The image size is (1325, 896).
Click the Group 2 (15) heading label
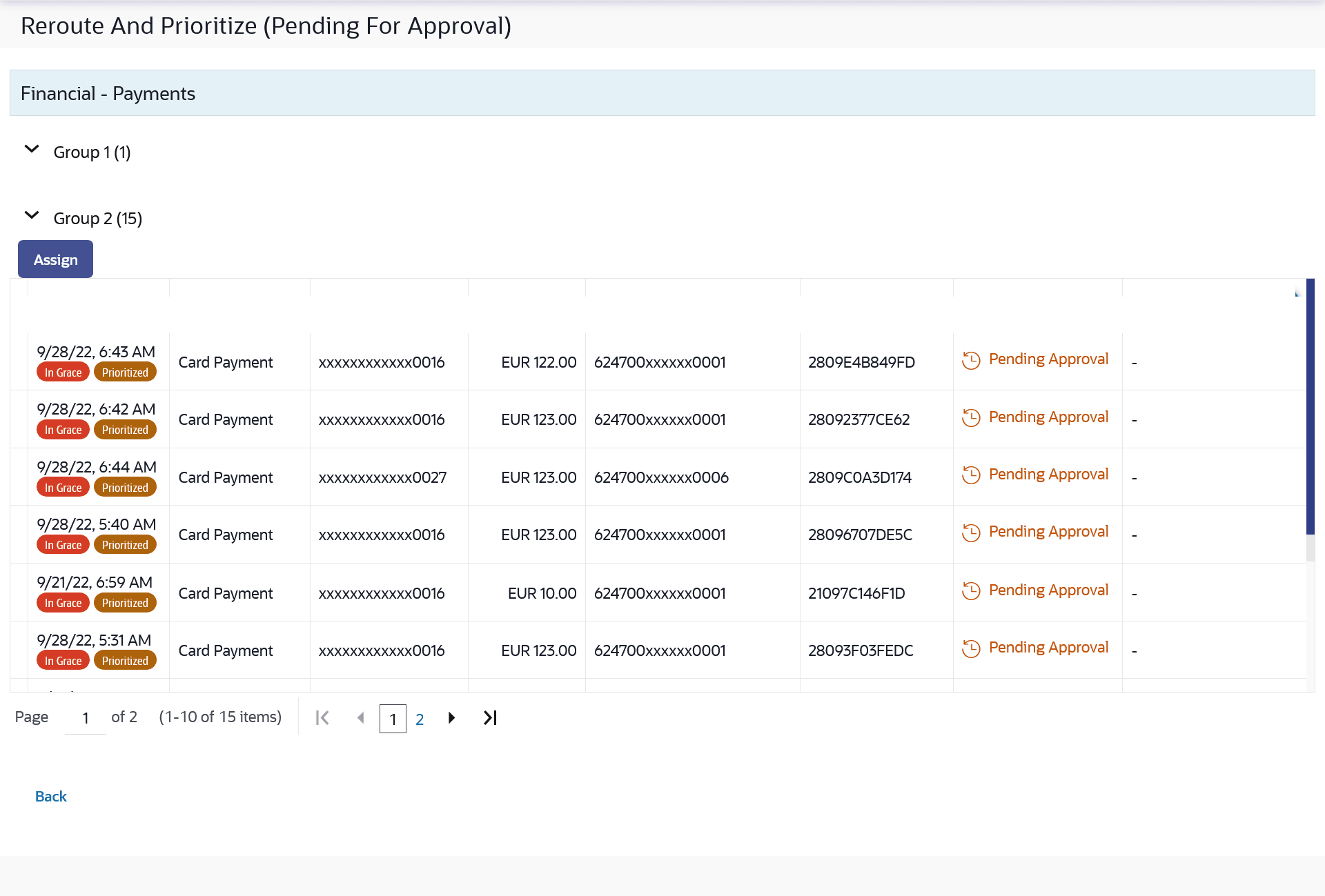click(x=98, y=219)
